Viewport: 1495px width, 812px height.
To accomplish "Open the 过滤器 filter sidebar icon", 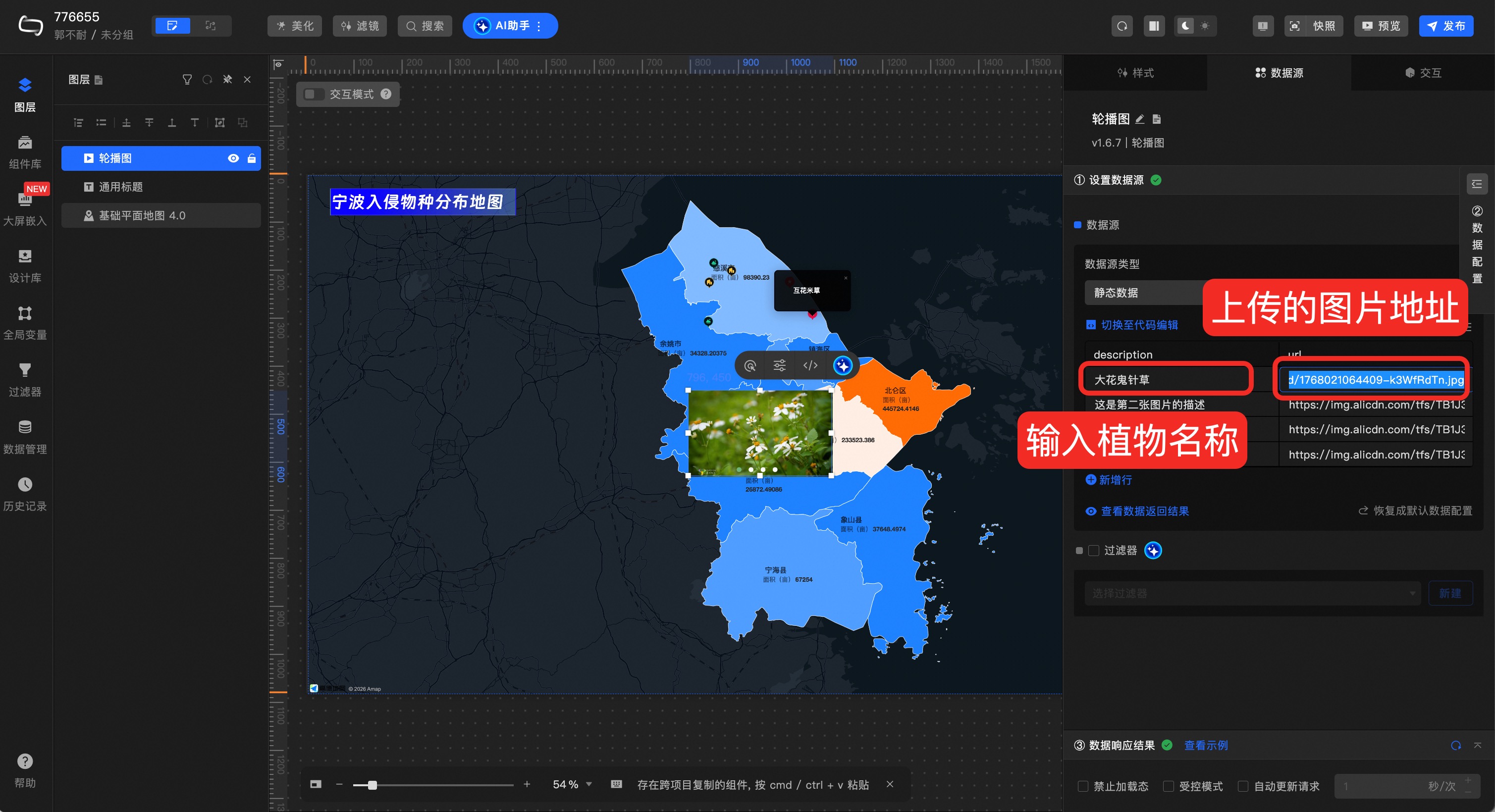I will [24, 379].
